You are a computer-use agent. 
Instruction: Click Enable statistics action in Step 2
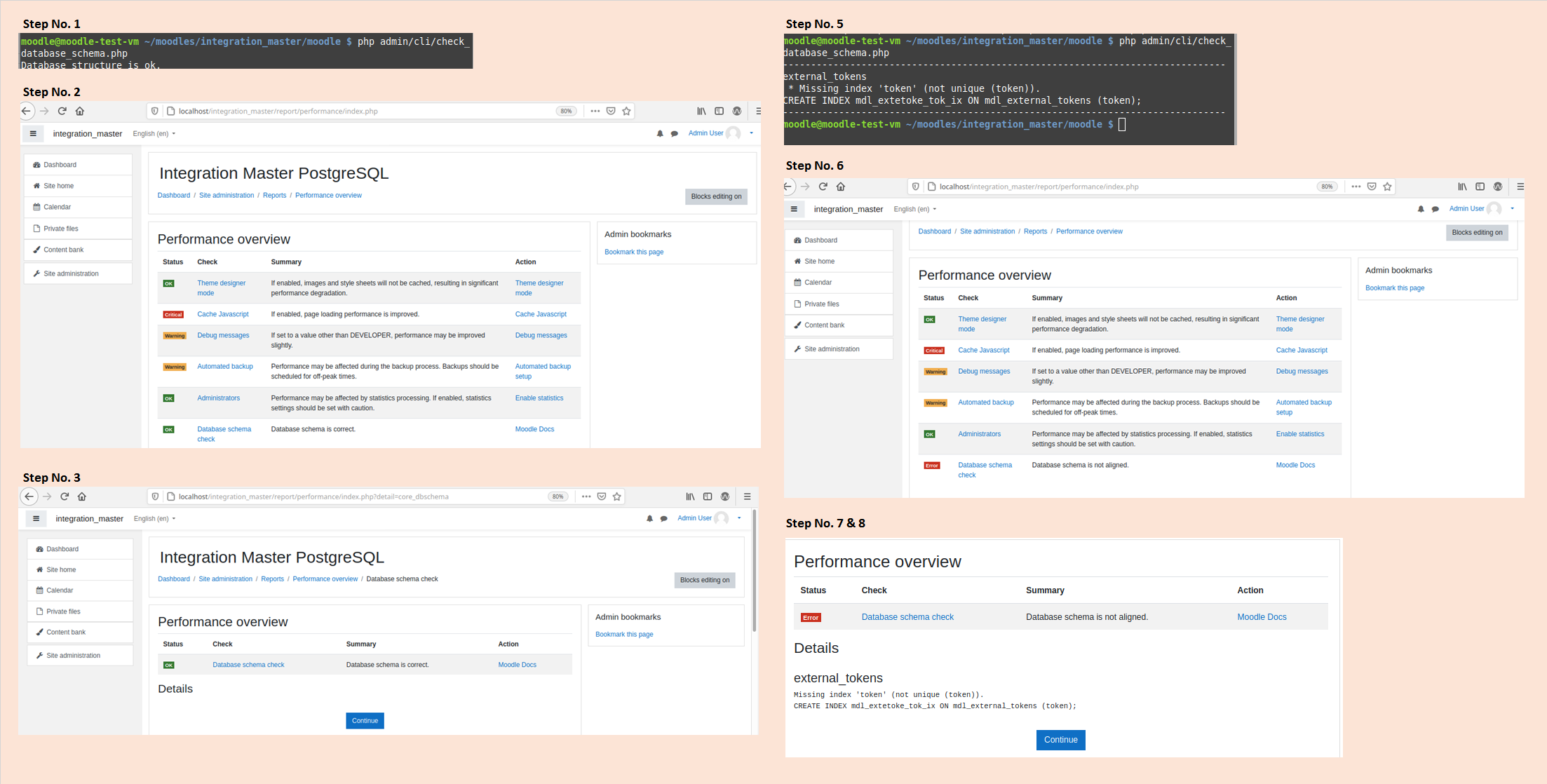pyautogui.click(x=539, y=398)
